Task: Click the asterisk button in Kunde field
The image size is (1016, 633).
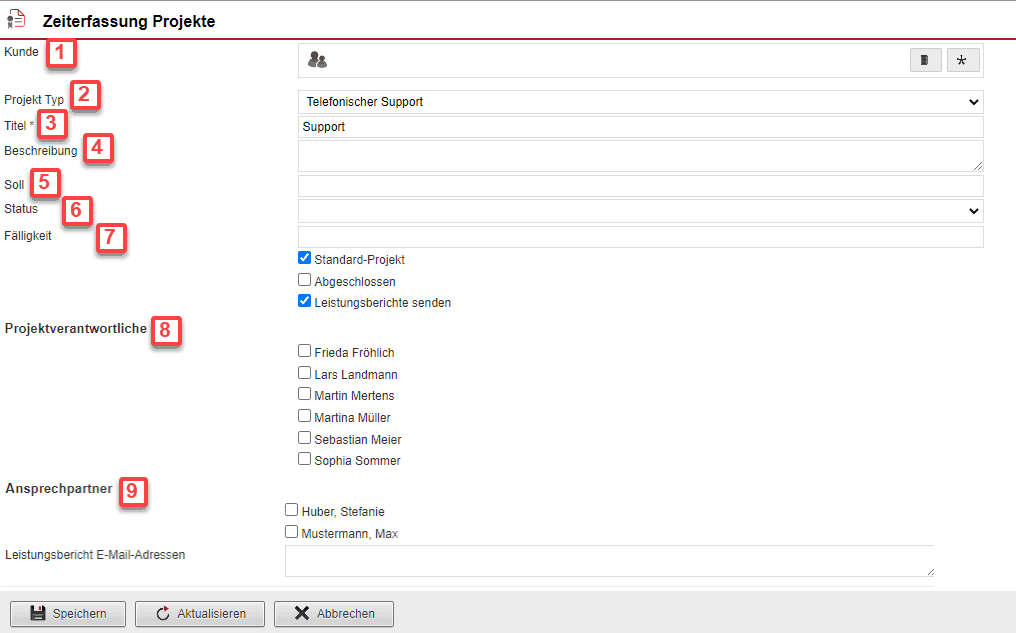Action: tap(962, 61)
